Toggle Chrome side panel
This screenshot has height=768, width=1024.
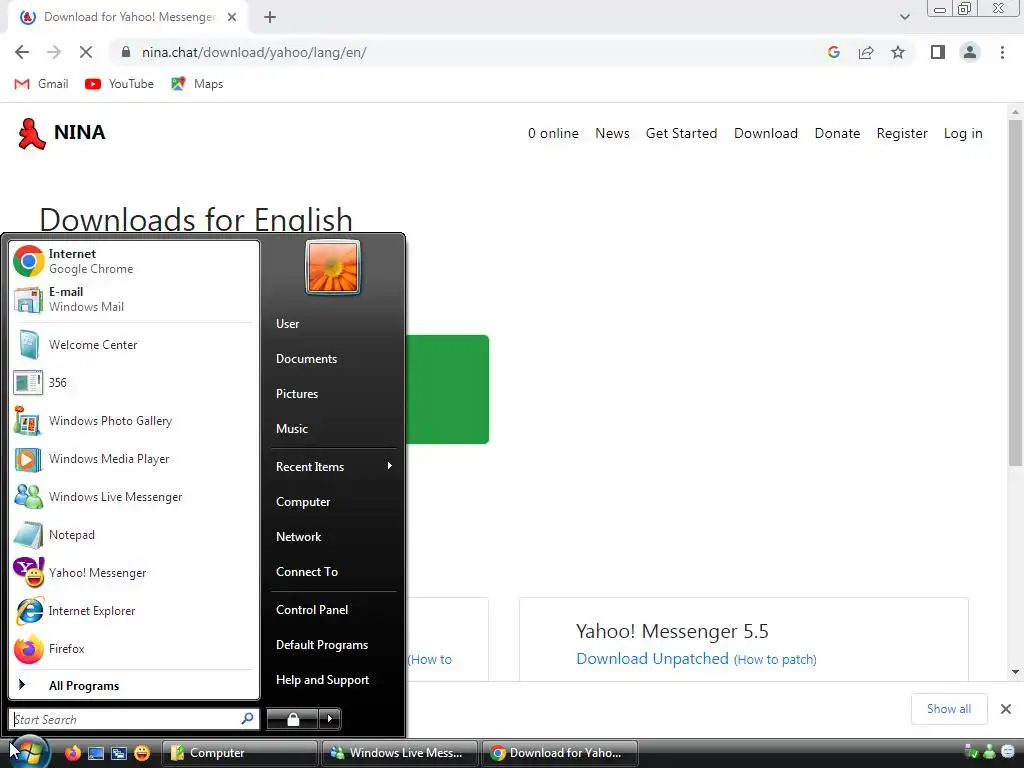coord(938,52)
